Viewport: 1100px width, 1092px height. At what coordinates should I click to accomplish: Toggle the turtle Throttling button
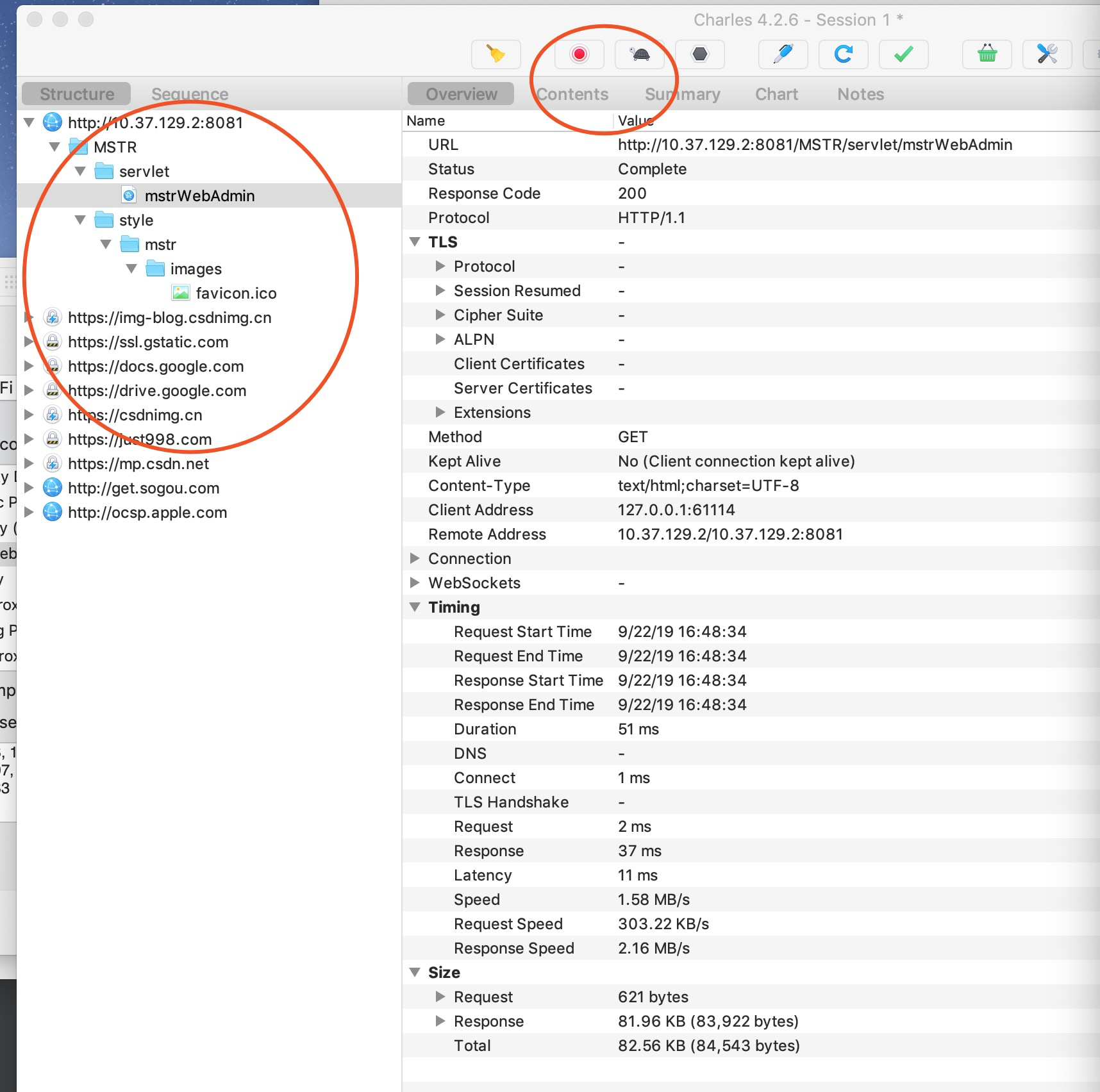pos(640,54)
